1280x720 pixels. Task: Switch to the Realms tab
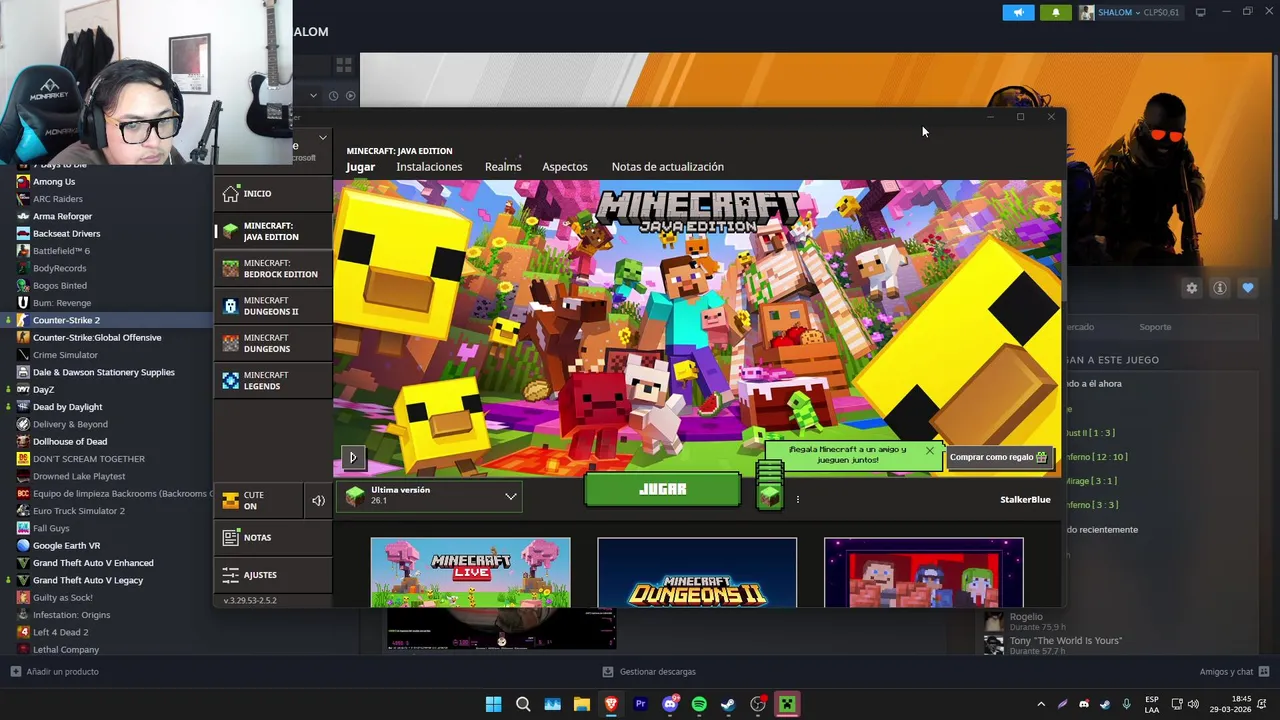(x=503, y=167)
